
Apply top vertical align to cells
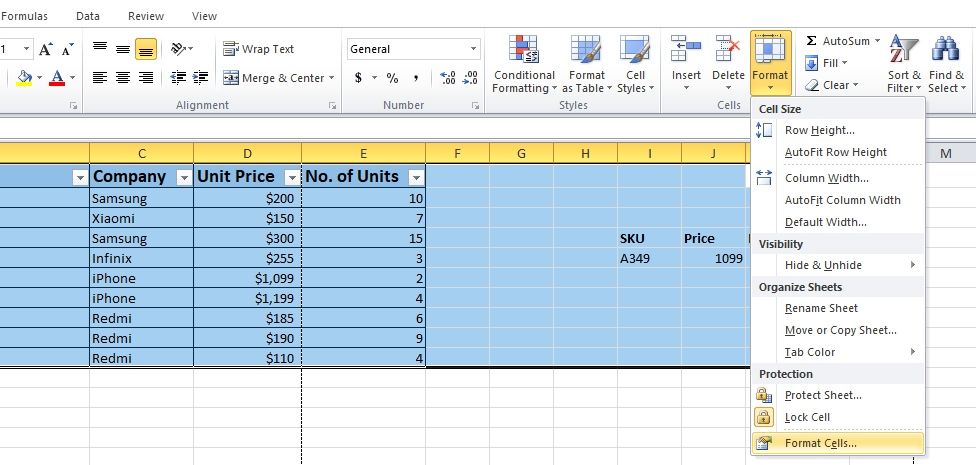pyautogui.click(x=100, y=49)
